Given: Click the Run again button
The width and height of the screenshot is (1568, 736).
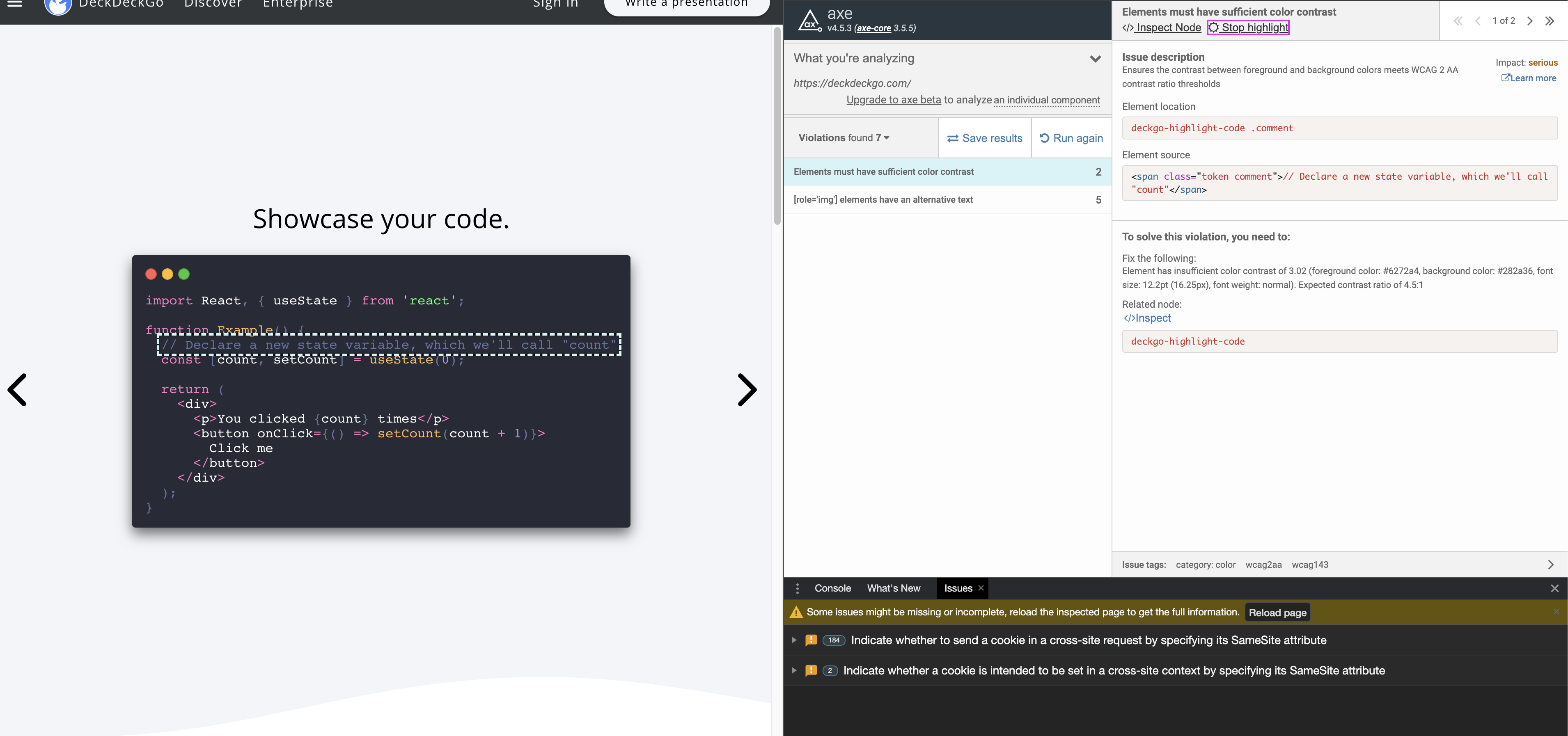Looking at the screenshot, I should pyautogui.click(x=1071, y=138).
